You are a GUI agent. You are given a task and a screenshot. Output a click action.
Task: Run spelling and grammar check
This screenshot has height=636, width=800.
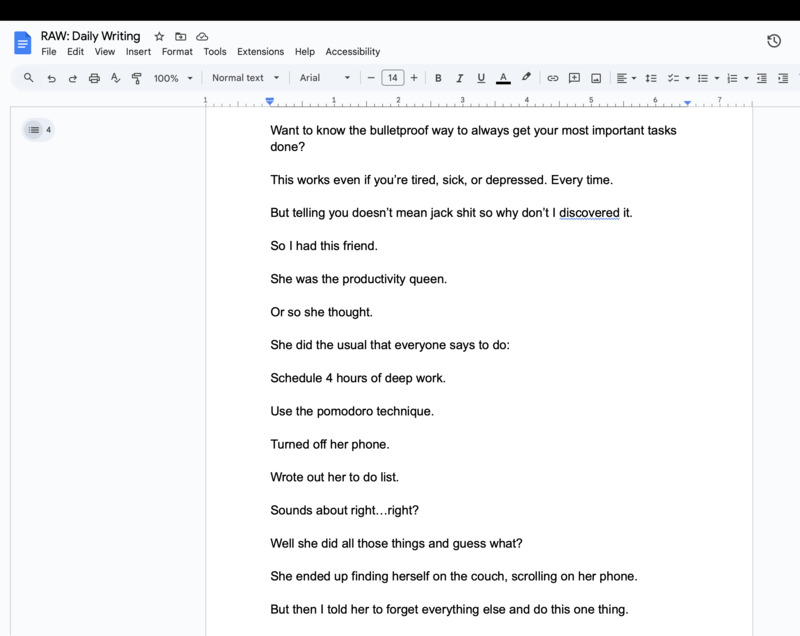tap(115, 78)
